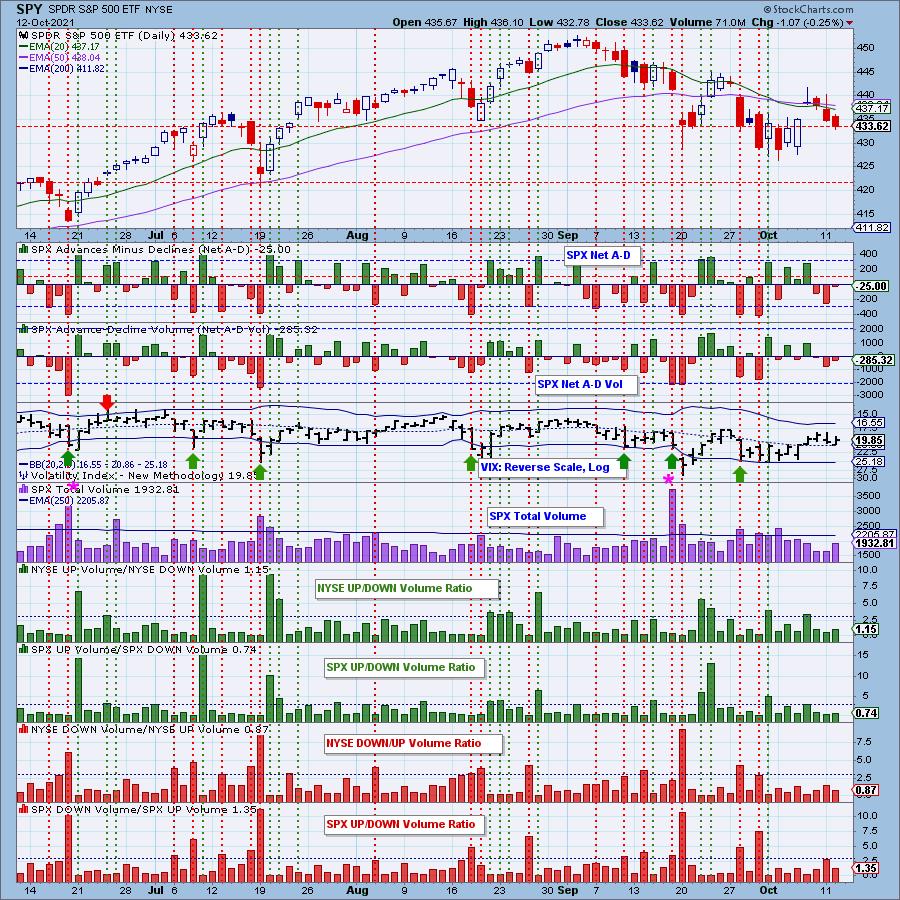Click green up arrow under VIX at July 19
The image size is (900, 900).
click(260, 472)
